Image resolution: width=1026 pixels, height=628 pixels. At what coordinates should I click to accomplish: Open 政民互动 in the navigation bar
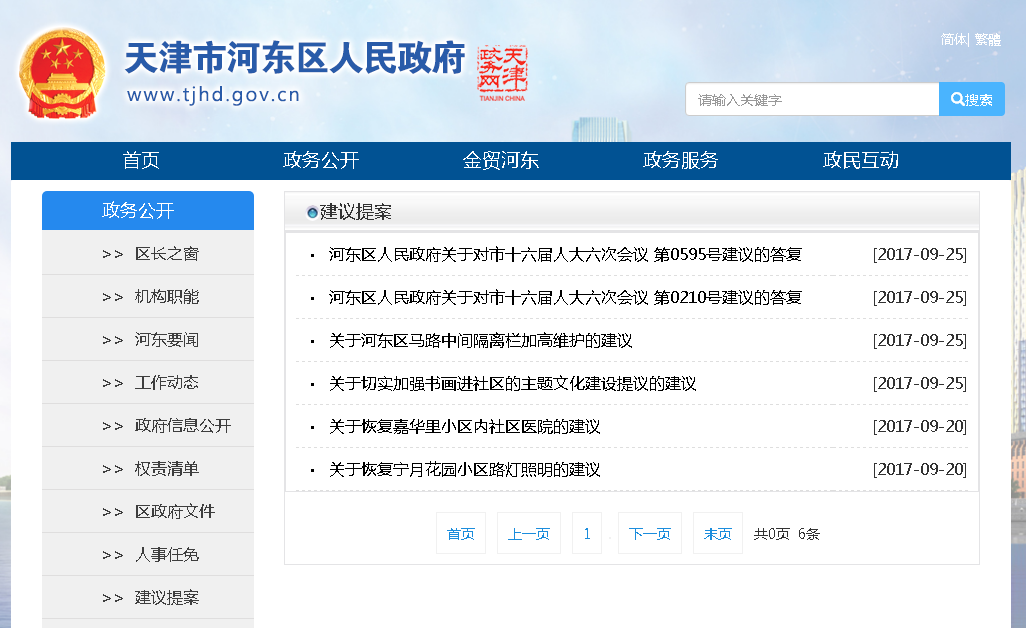coord(860,161)
